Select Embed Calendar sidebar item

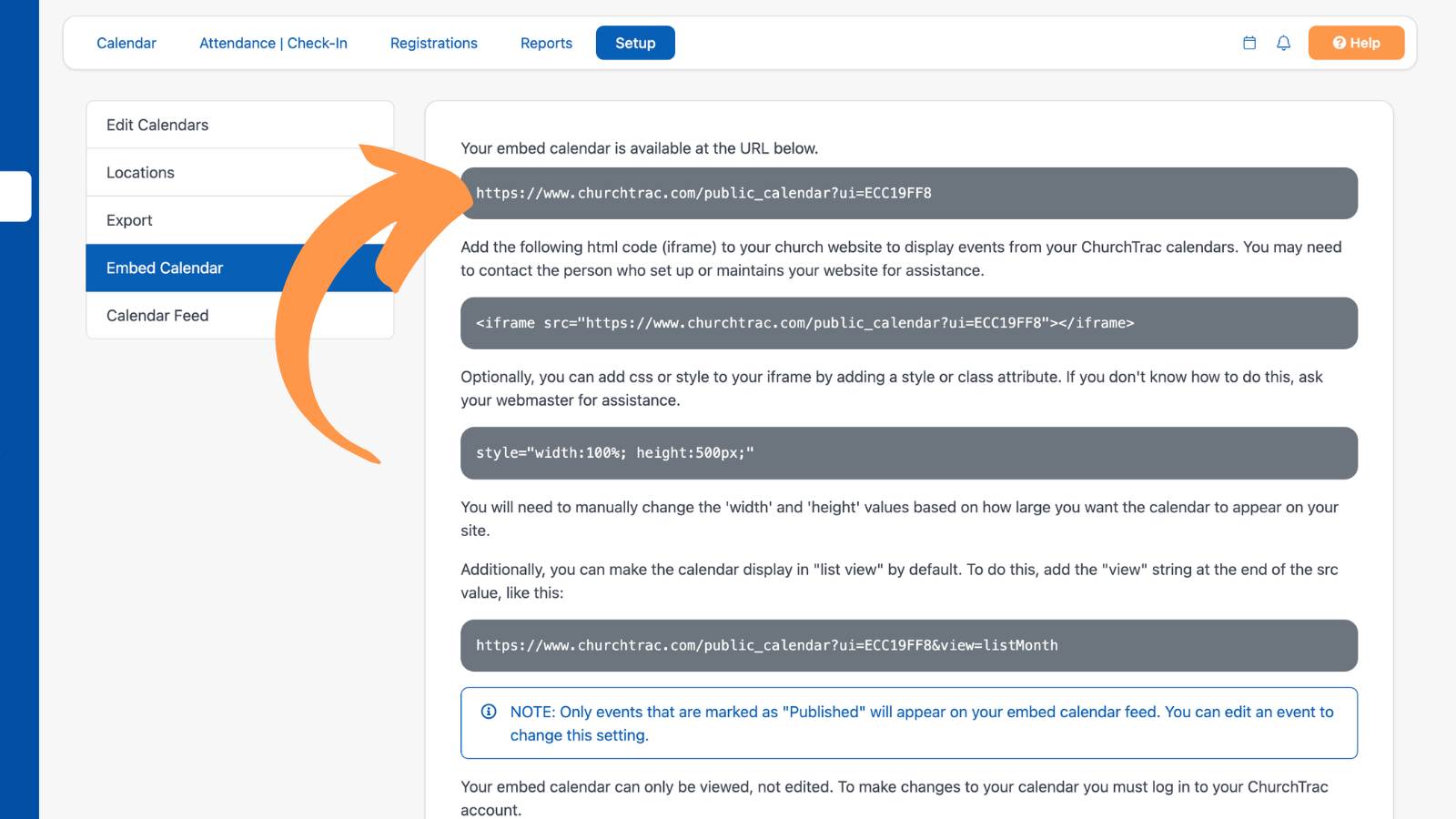coord(240,268)
